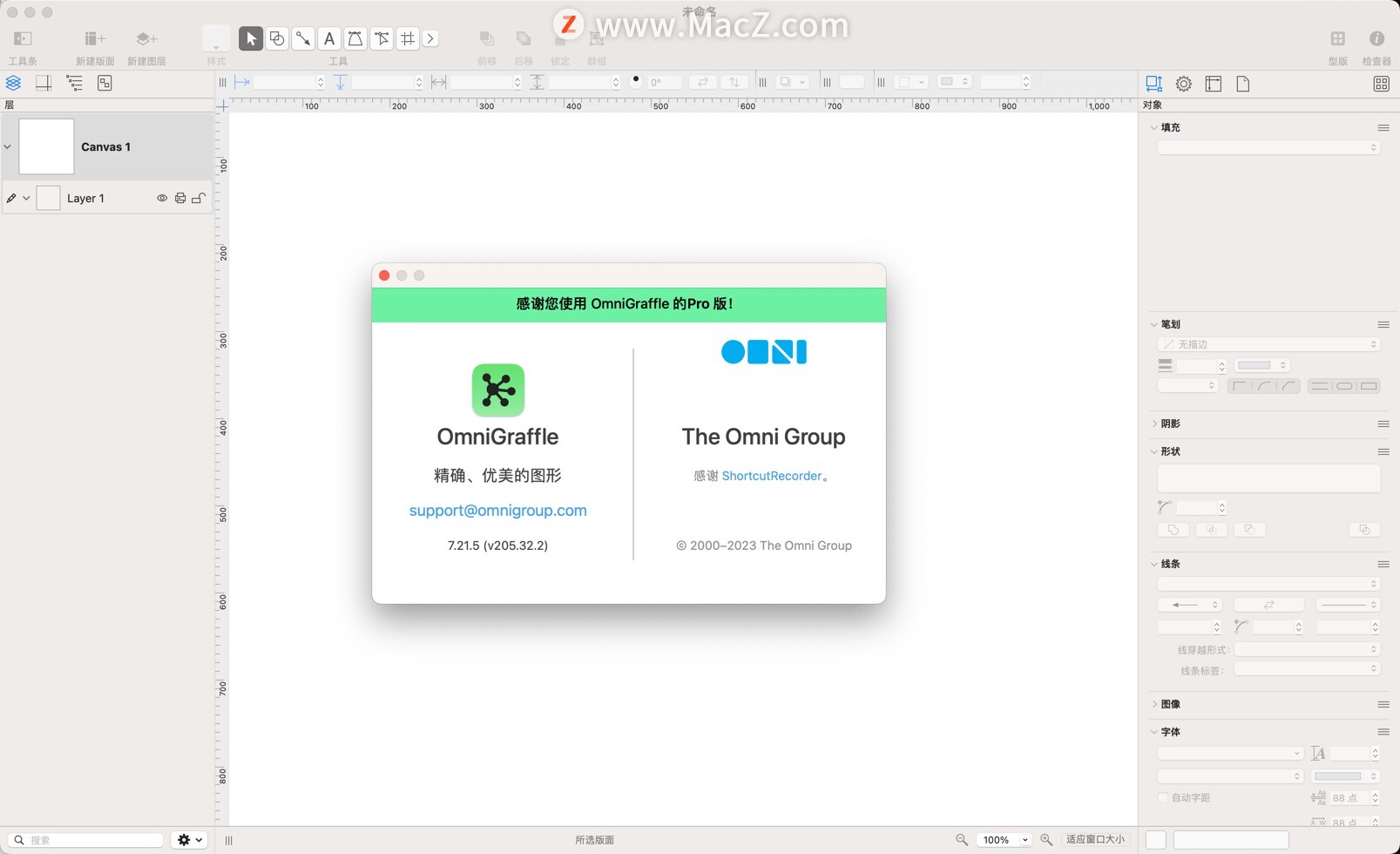
Task: Toggle Layer 1 visibility eye
Action: tap(162, 198)
